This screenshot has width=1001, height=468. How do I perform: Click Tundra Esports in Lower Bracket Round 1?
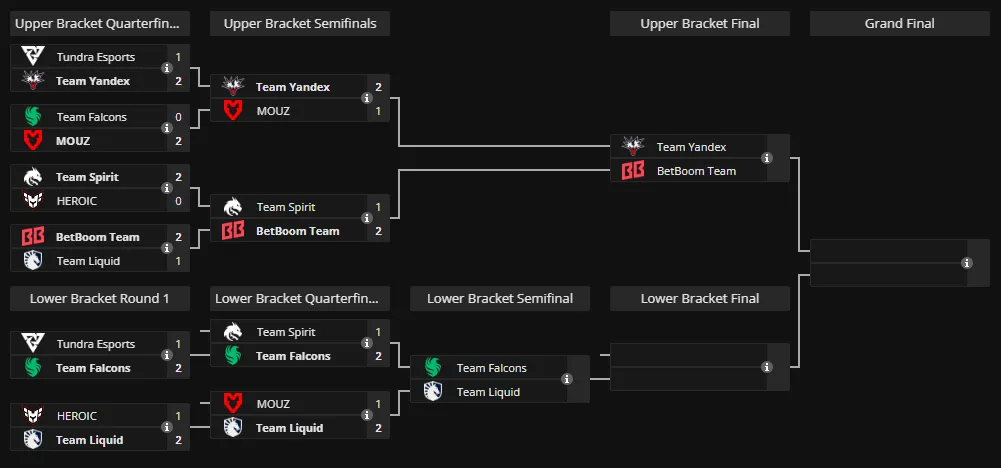(96, 344)
